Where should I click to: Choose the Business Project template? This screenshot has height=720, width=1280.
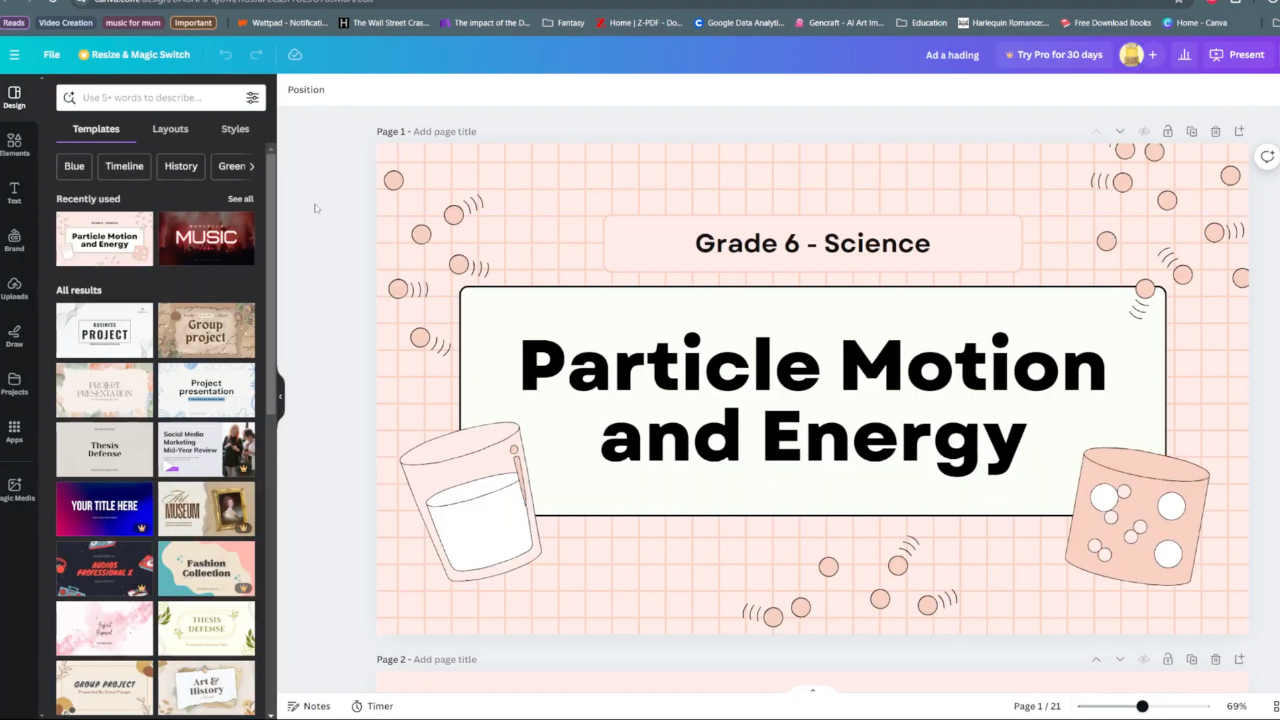[x=105, y=330]
